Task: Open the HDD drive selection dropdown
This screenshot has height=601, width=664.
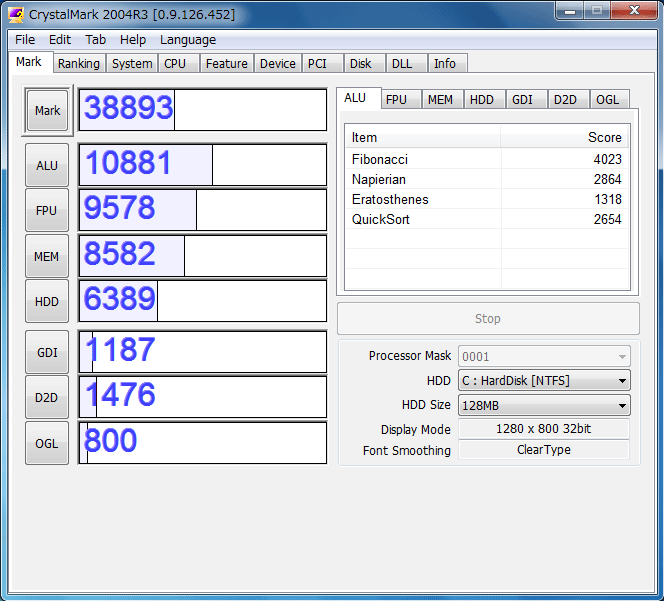Action: coord(544,380)
